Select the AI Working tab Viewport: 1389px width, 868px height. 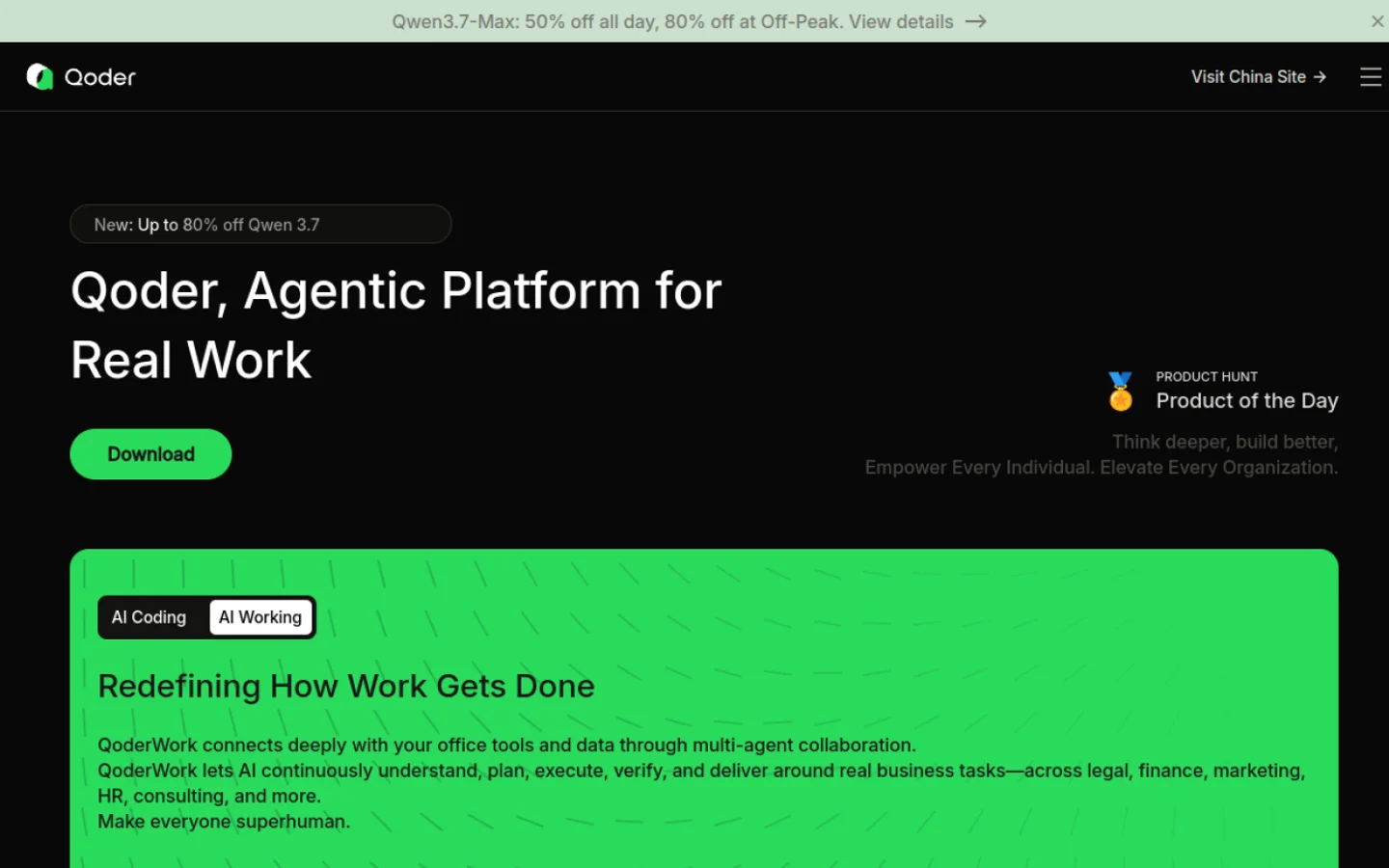click(260, 617)
